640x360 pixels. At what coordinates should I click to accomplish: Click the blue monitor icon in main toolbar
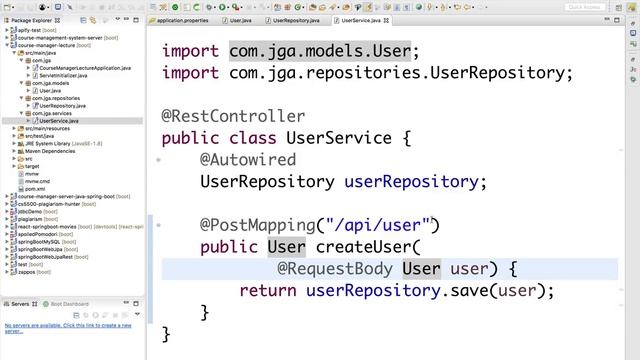coord(58,7)
